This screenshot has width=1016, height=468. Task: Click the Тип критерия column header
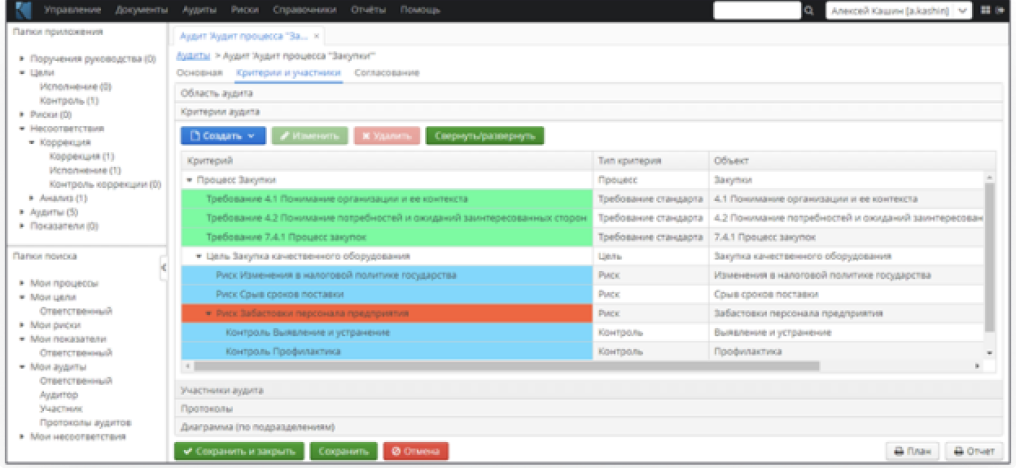pyautogui.click(x=651, y=161)
